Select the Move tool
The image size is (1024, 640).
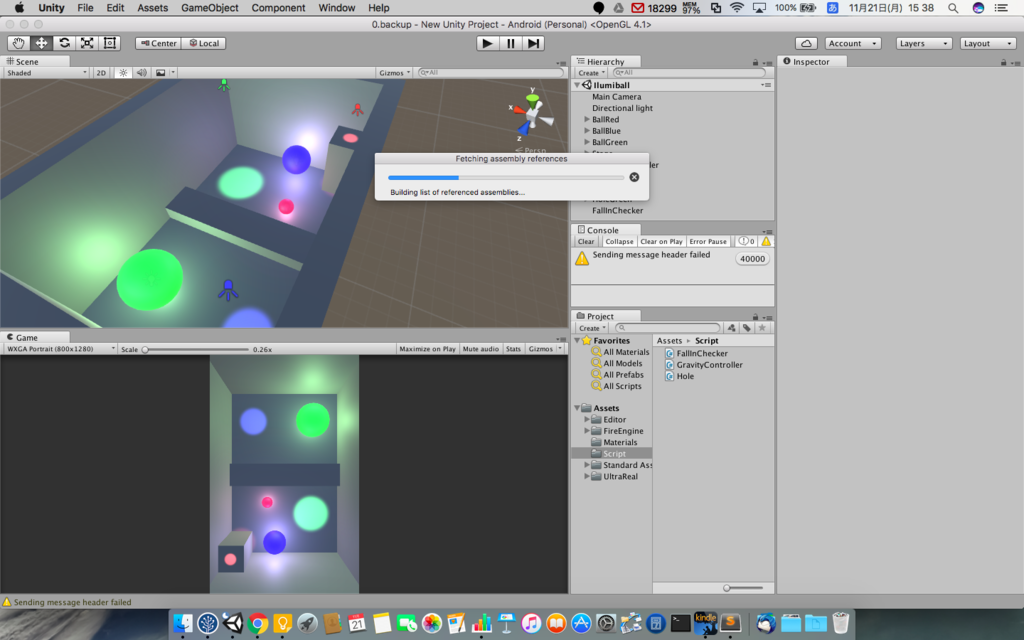point(41,43)
